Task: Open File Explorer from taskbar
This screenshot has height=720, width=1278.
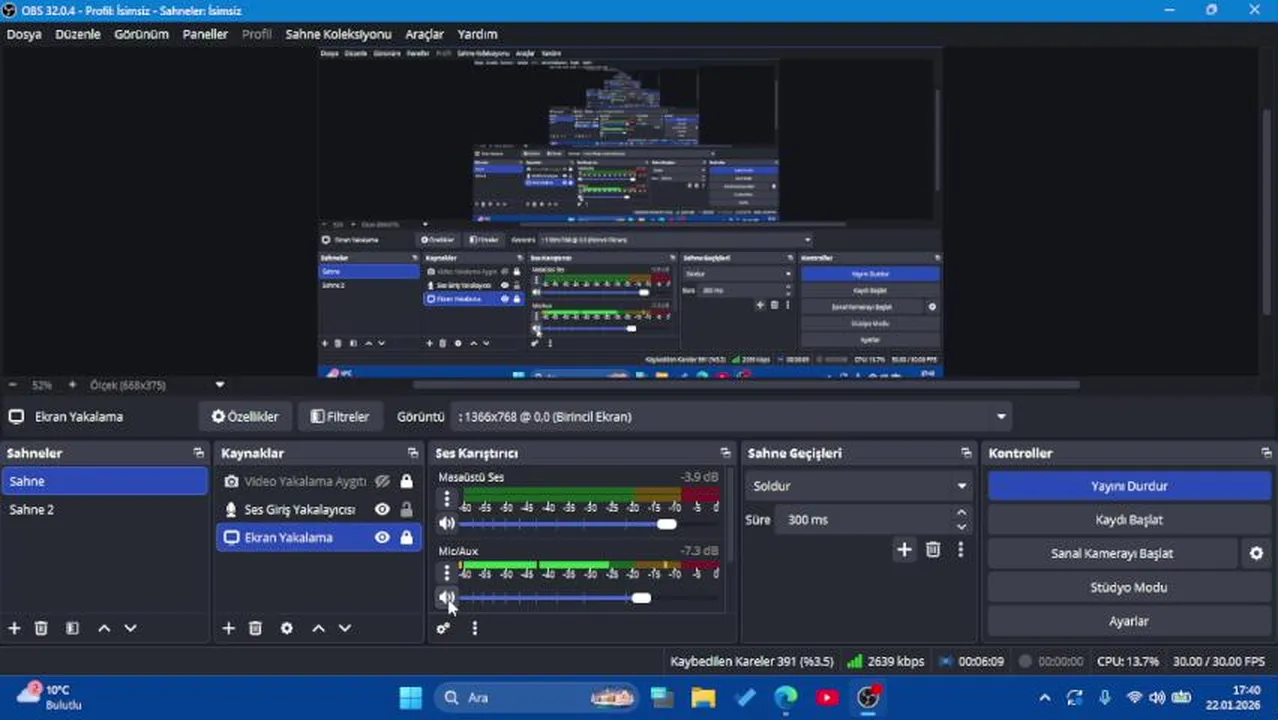Action: 703,698
